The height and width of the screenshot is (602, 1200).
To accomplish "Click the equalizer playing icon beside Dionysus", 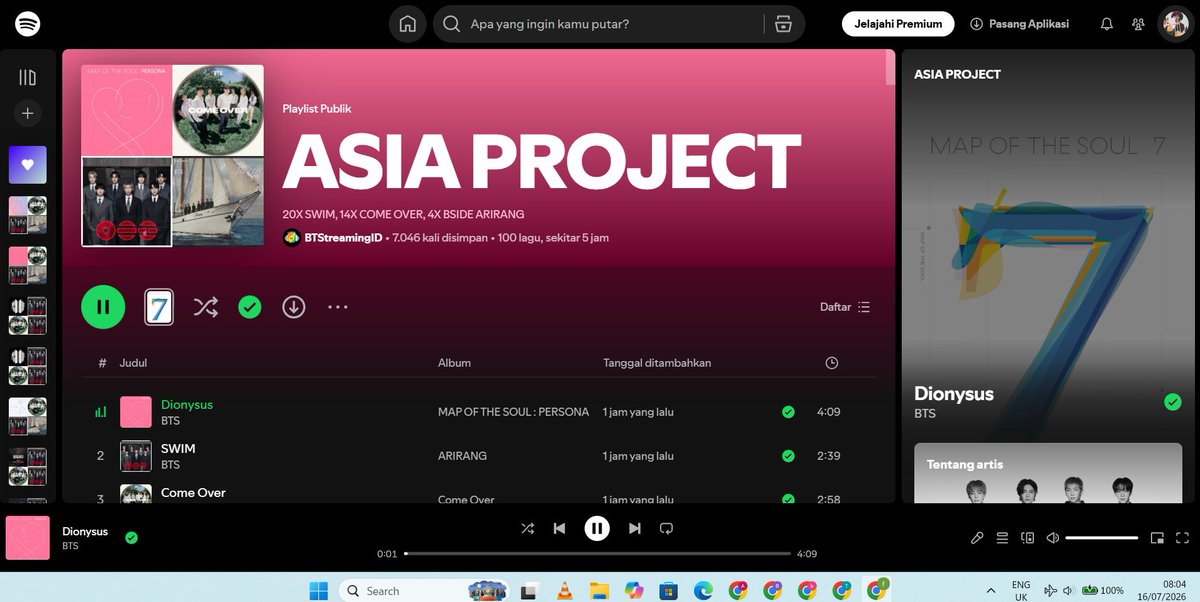I will 101,412.
